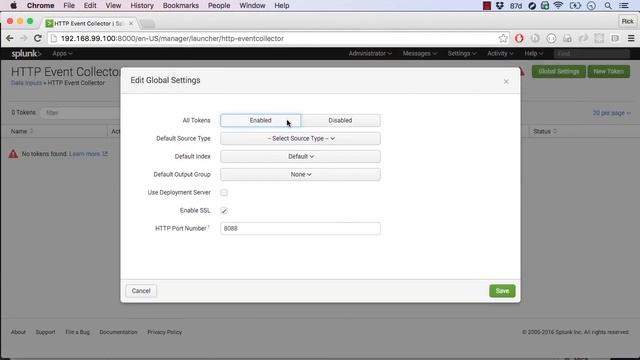Open the Chrome hamburger menu
Image resolution: width=640 pixels, height=360 pixels.
631,38
